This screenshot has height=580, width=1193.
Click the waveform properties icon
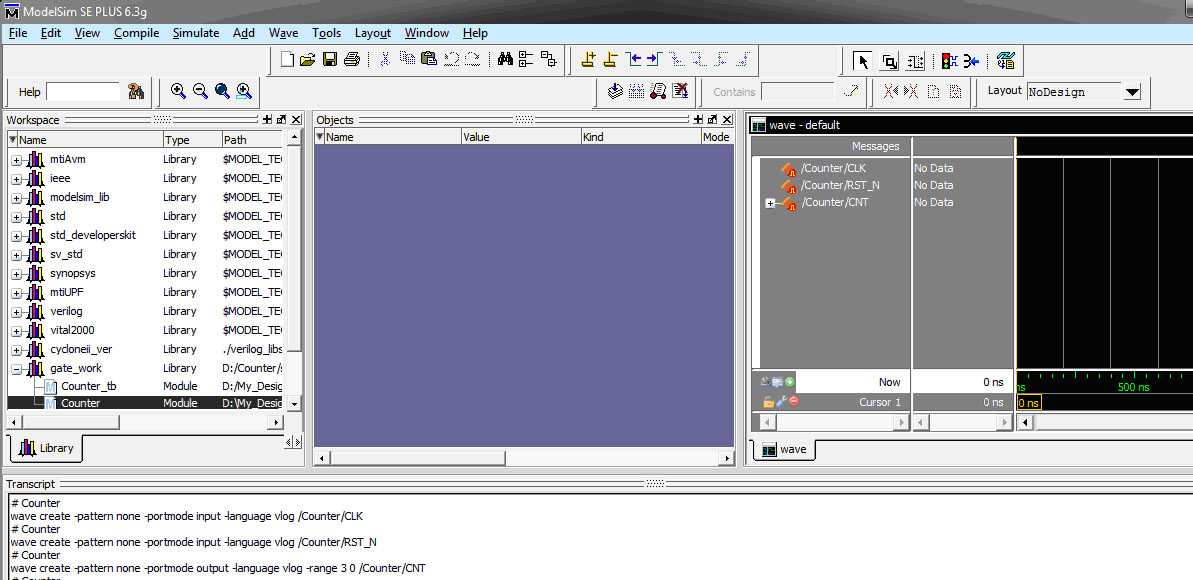click(1006, 61)
